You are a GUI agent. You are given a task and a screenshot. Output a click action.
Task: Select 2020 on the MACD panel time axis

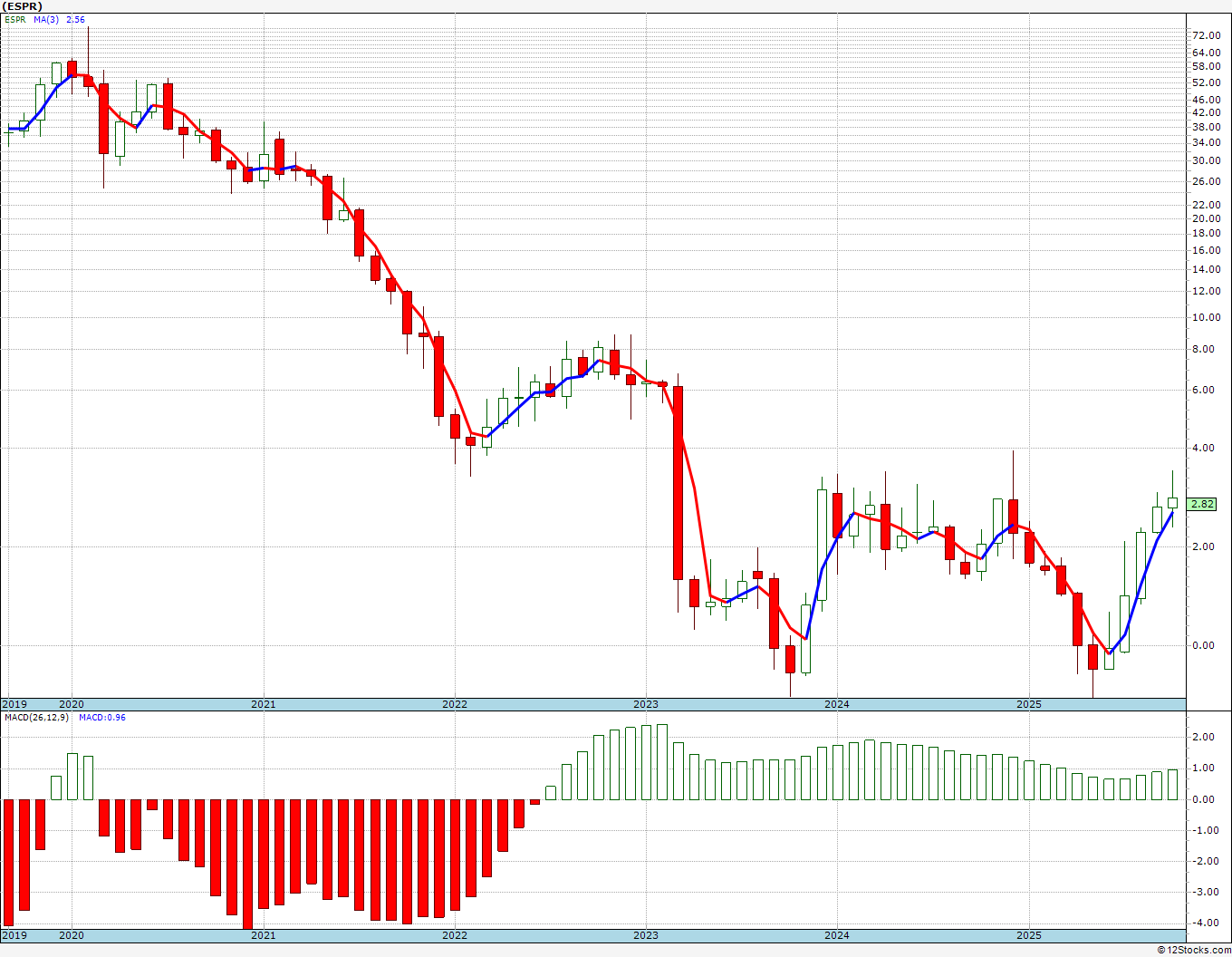[x=72, y=935]
